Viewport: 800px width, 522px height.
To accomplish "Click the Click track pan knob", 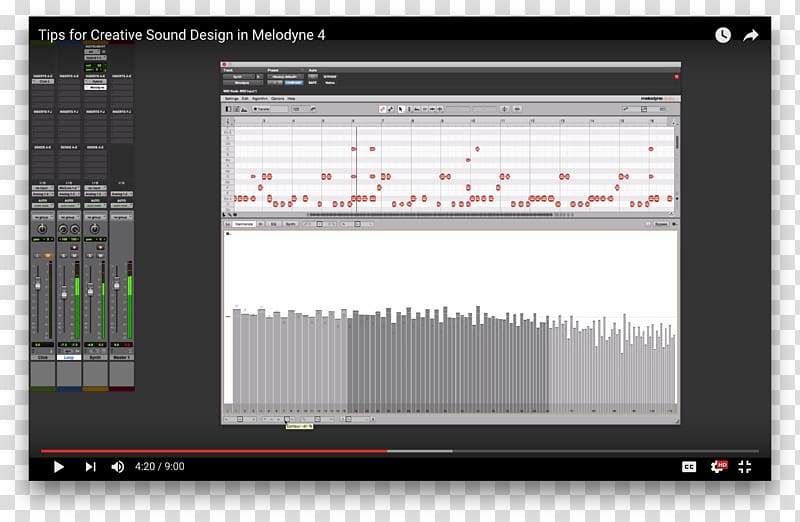I will (42, 229).
